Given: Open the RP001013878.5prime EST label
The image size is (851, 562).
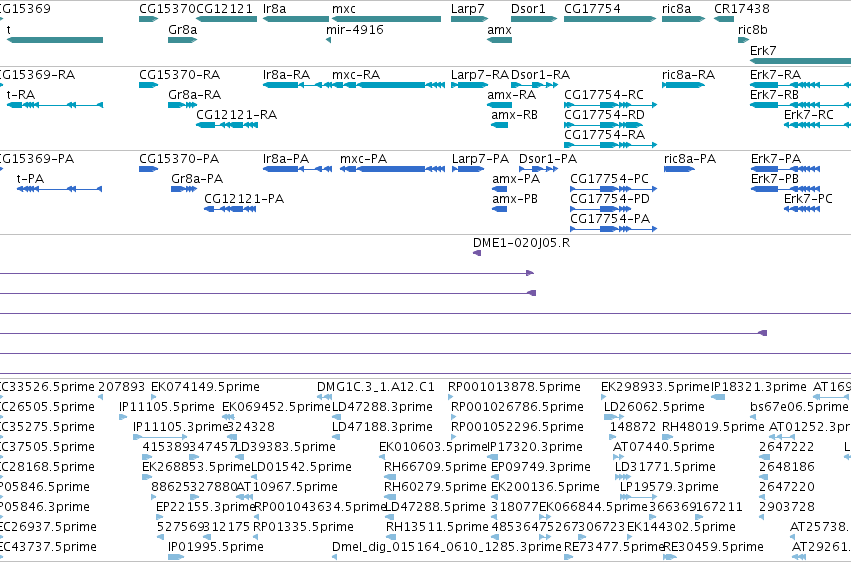Looking at the screenshot, I should pos(514,387).
